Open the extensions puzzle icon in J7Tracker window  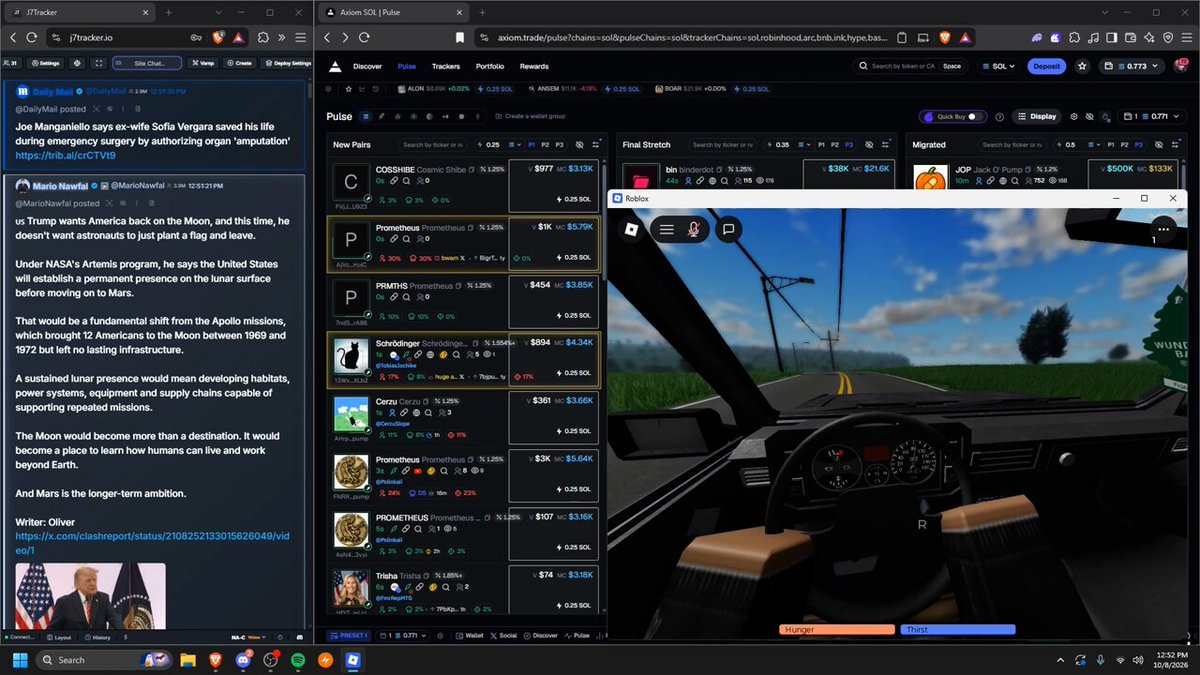coord(263,37)
